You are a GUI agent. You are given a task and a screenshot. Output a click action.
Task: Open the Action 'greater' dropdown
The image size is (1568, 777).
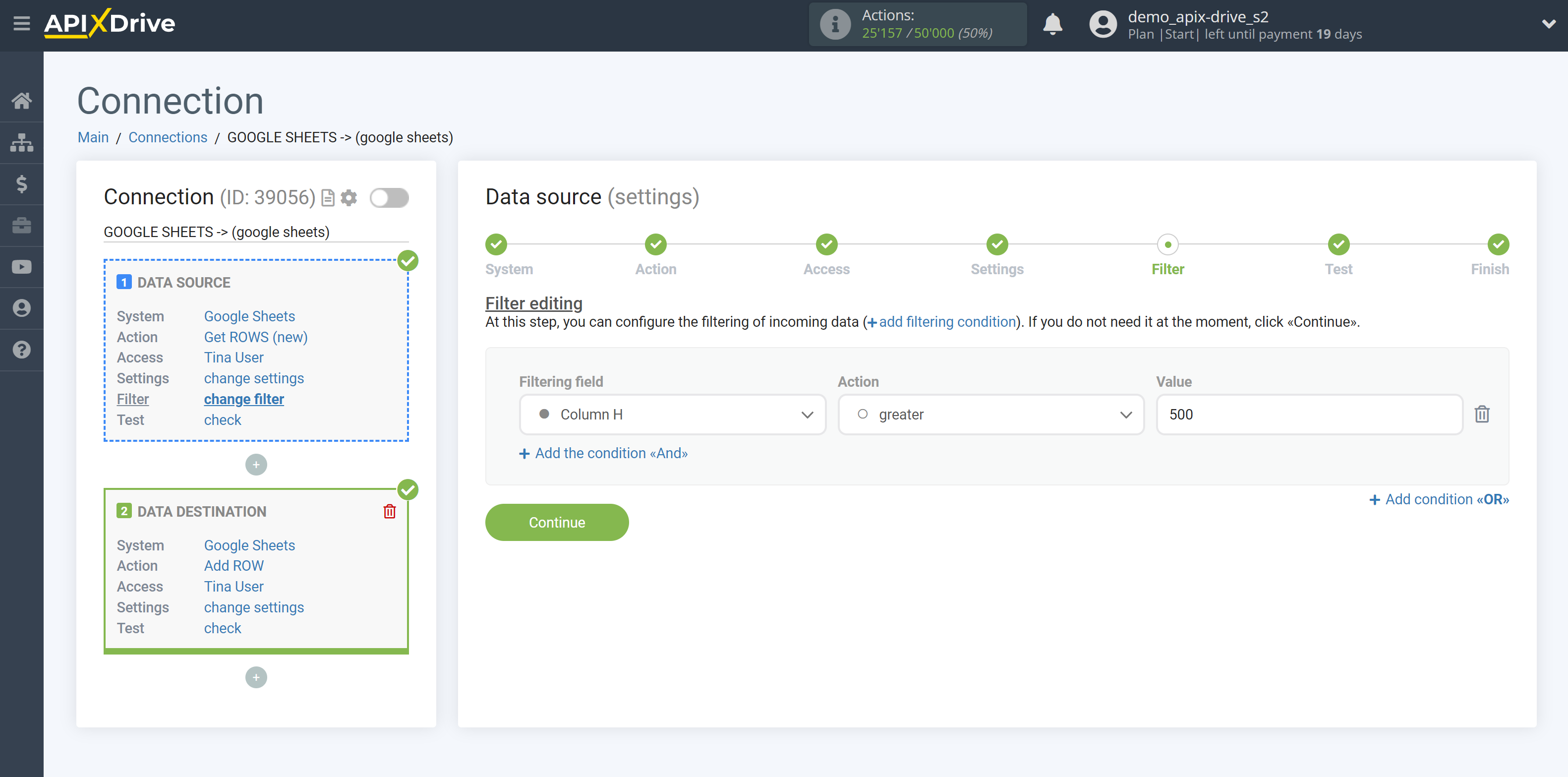(x=990, y=414)
